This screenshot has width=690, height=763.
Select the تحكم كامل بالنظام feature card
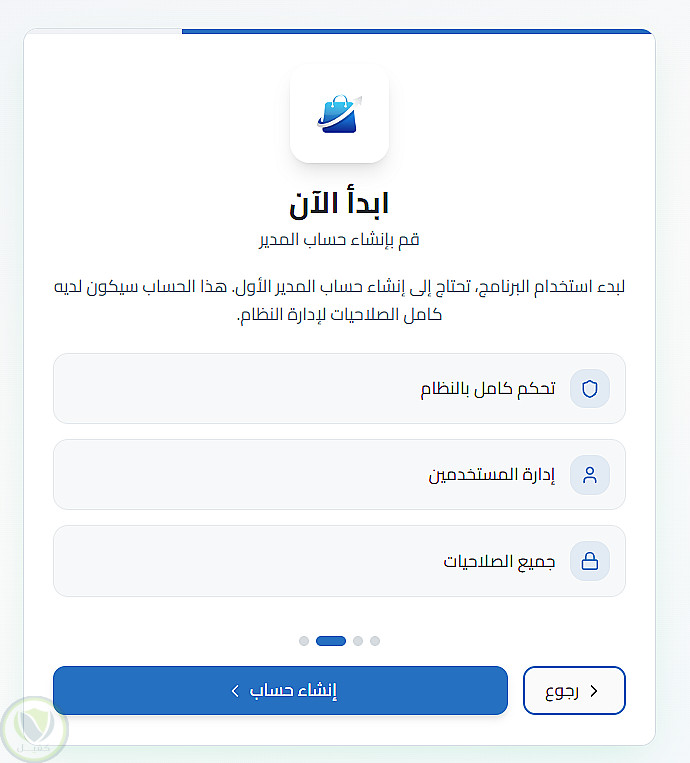pos(339,389)
